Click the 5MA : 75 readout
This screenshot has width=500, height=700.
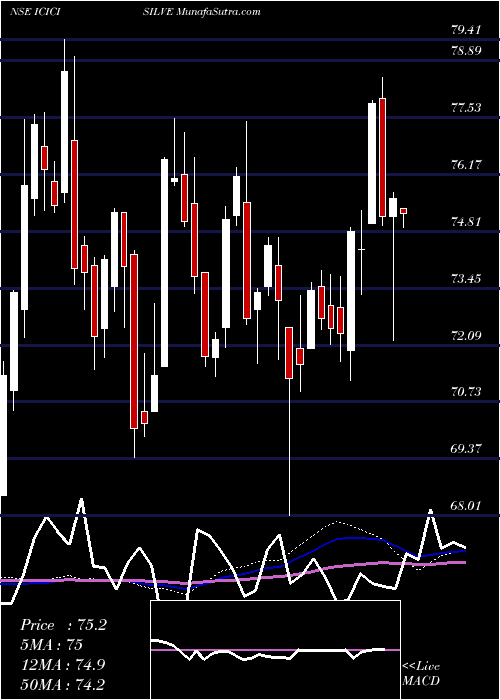51,645
